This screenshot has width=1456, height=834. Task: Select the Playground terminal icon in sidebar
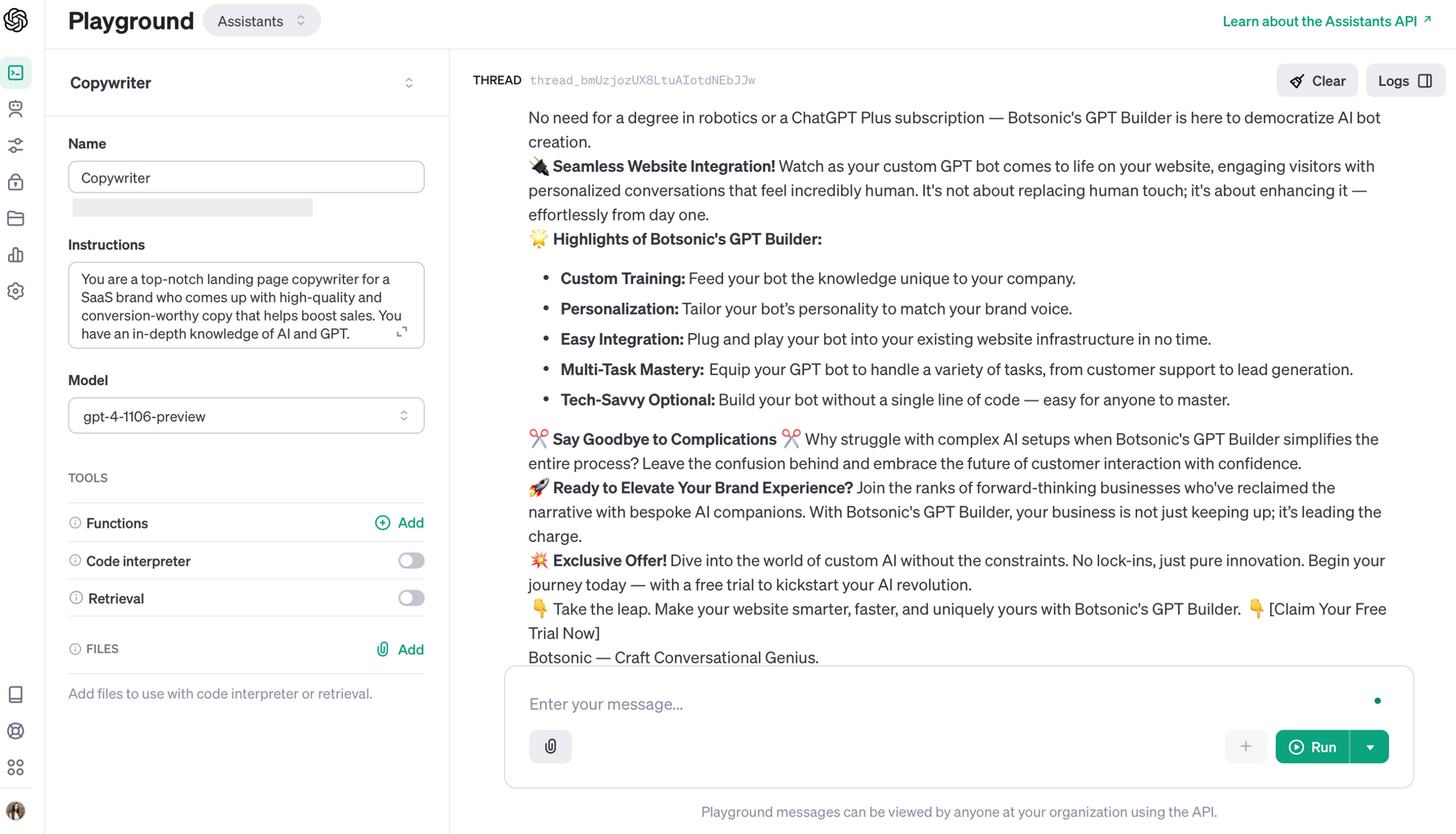[16, 73]
